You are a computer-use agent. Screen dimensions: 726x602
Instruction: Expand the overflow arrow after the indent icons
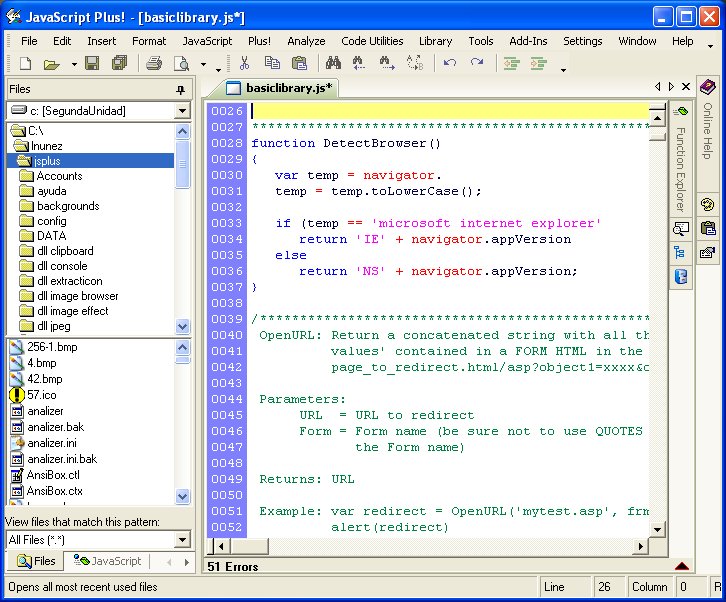[x=563, y=70]
